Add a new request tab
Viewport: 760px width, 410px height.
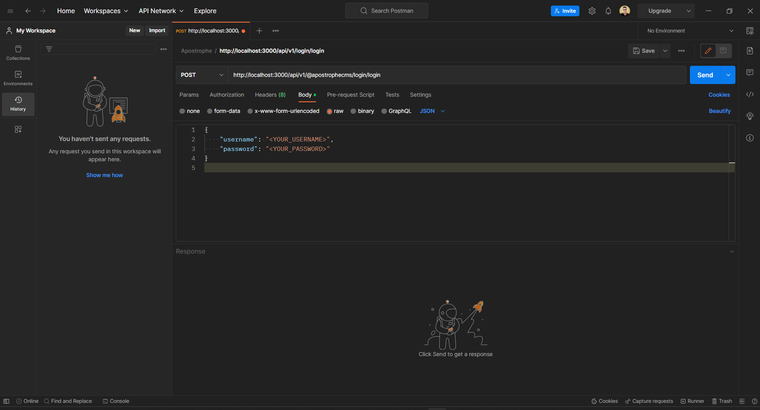click(259, 31)
